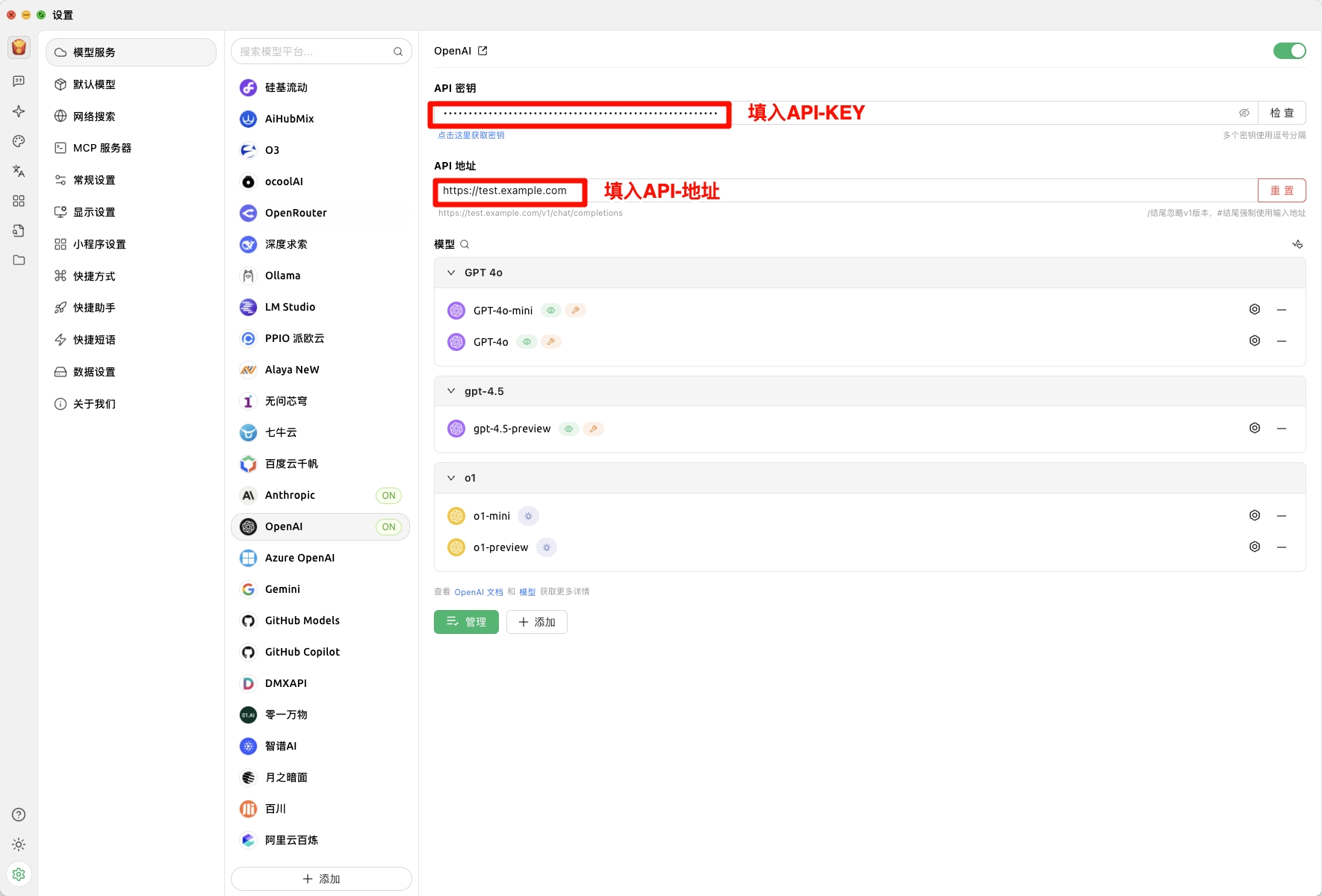
Task: Open MCP 服务器 settings section
Action: (131, 148)
